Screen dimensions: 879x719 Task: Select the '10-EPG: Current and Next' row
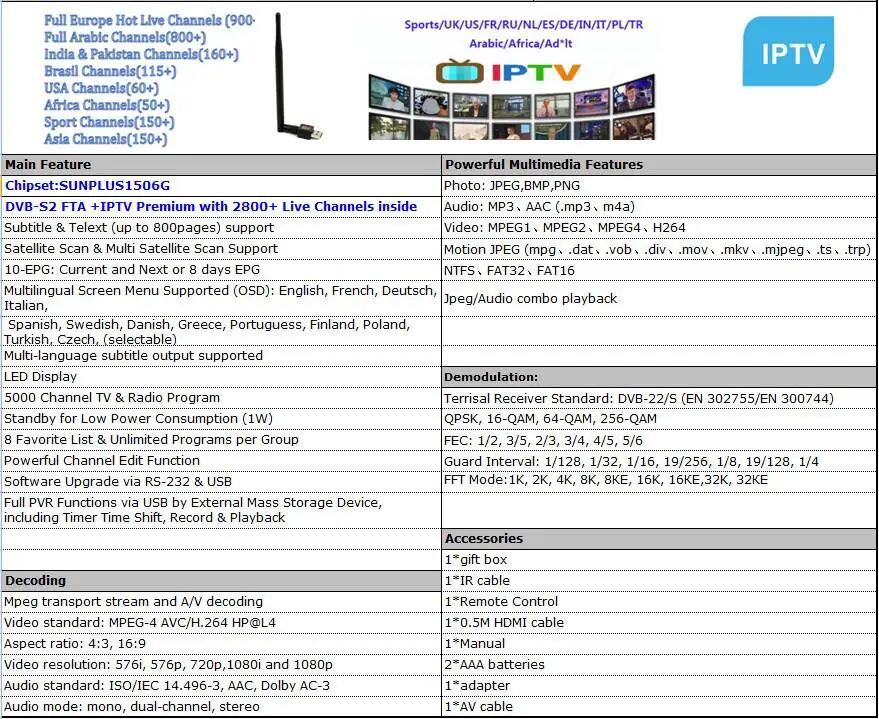[x=221, y=270]
